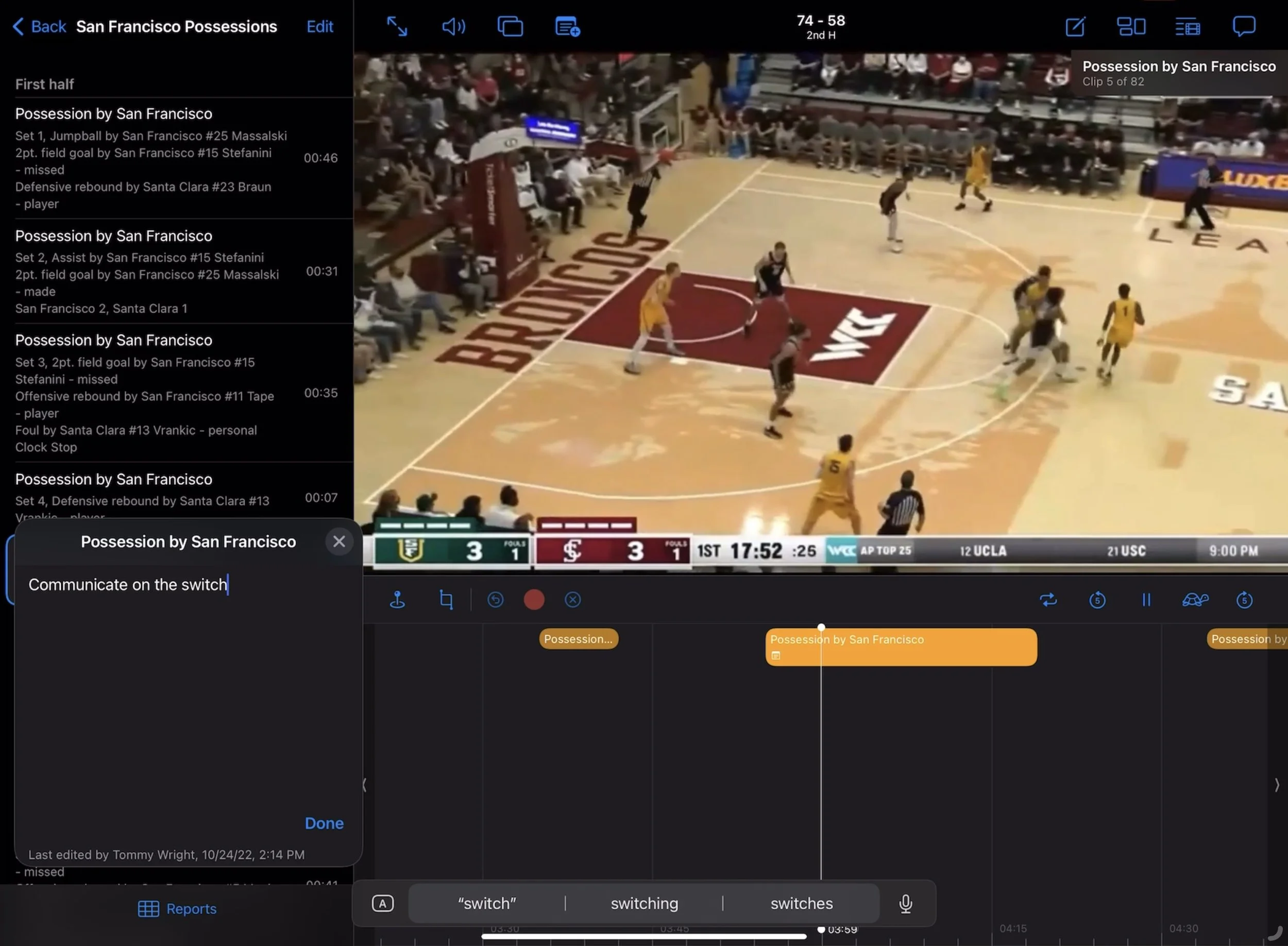
Task: Open the Reports tab at the bottom
Action: (x=177, y=909)
